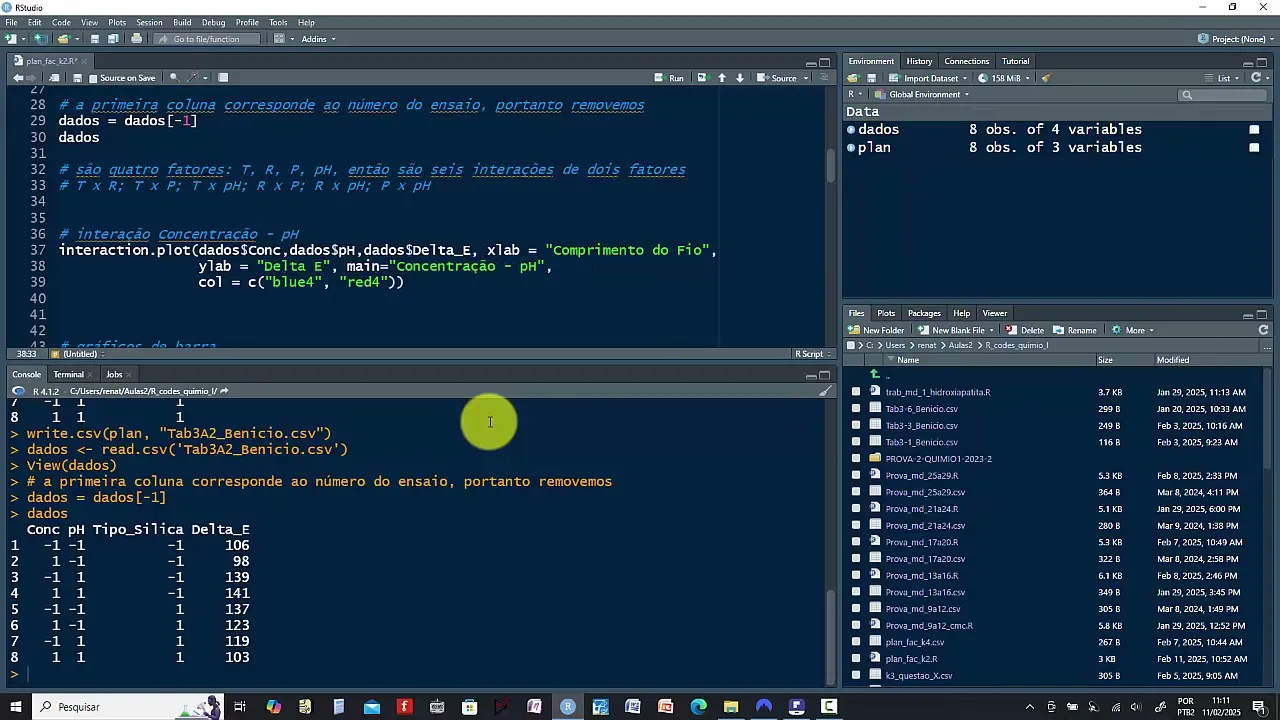Image resolution: width=1280 pixels, height=720 pixels.
Task: Click the Find/Replace magnifier icon
Action: click(174, 78)
